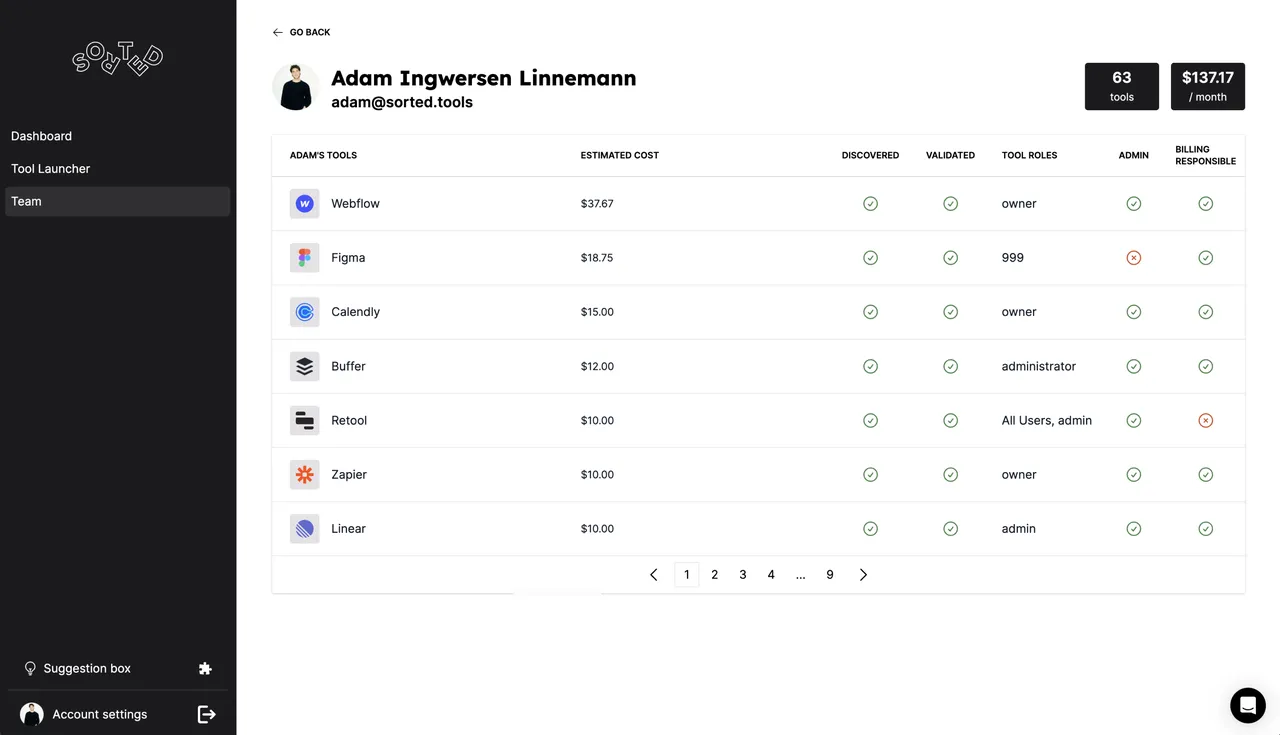Click the small avatar by Account settings
Viewport: 1280px width, 735px height.
click(x=32, y=714)
